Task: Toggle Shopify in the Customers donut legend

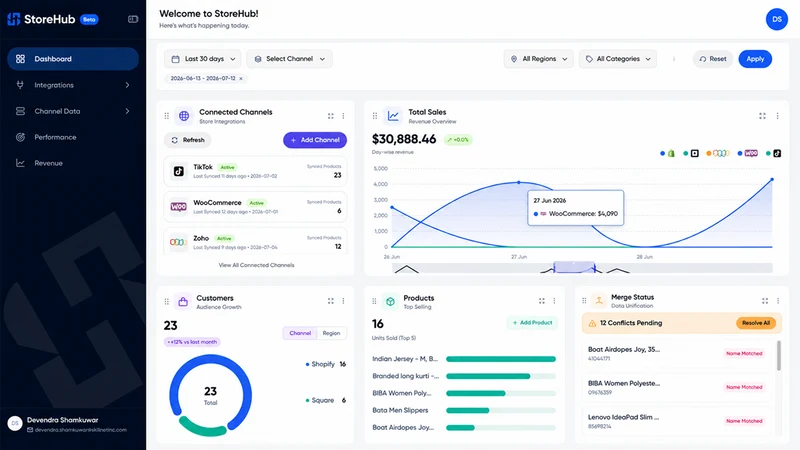Action: tap(326, 364)
